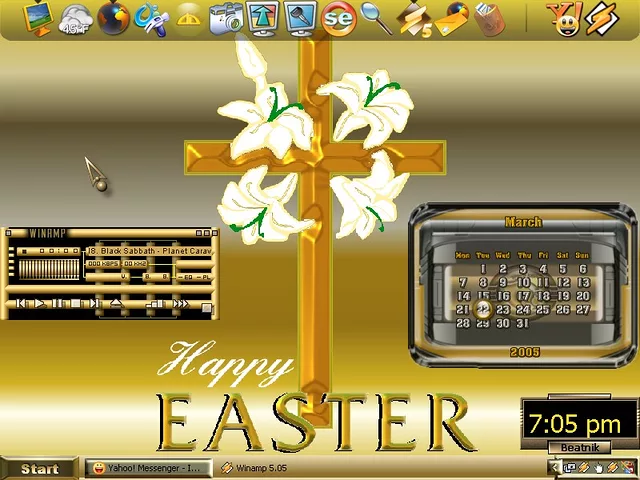Click Winamp volume slider marked V.
This screenshot has height=480, width=640.
[x=108, y=277]
